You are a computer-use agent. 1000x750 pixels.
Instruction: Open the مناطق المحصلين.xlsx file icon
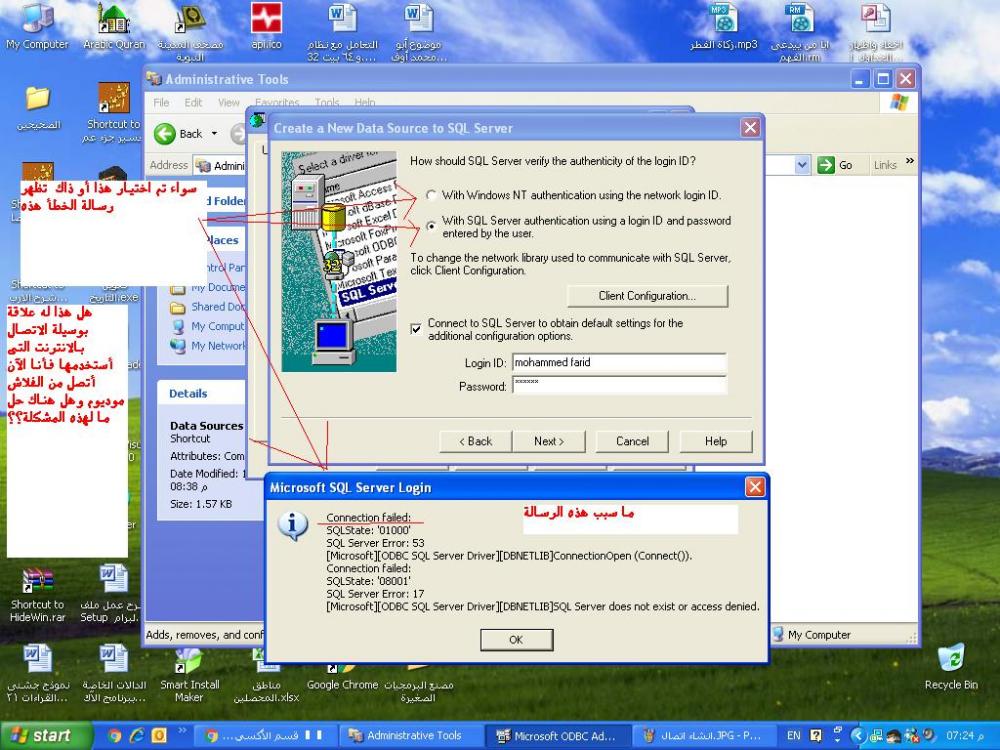(266, 677)
